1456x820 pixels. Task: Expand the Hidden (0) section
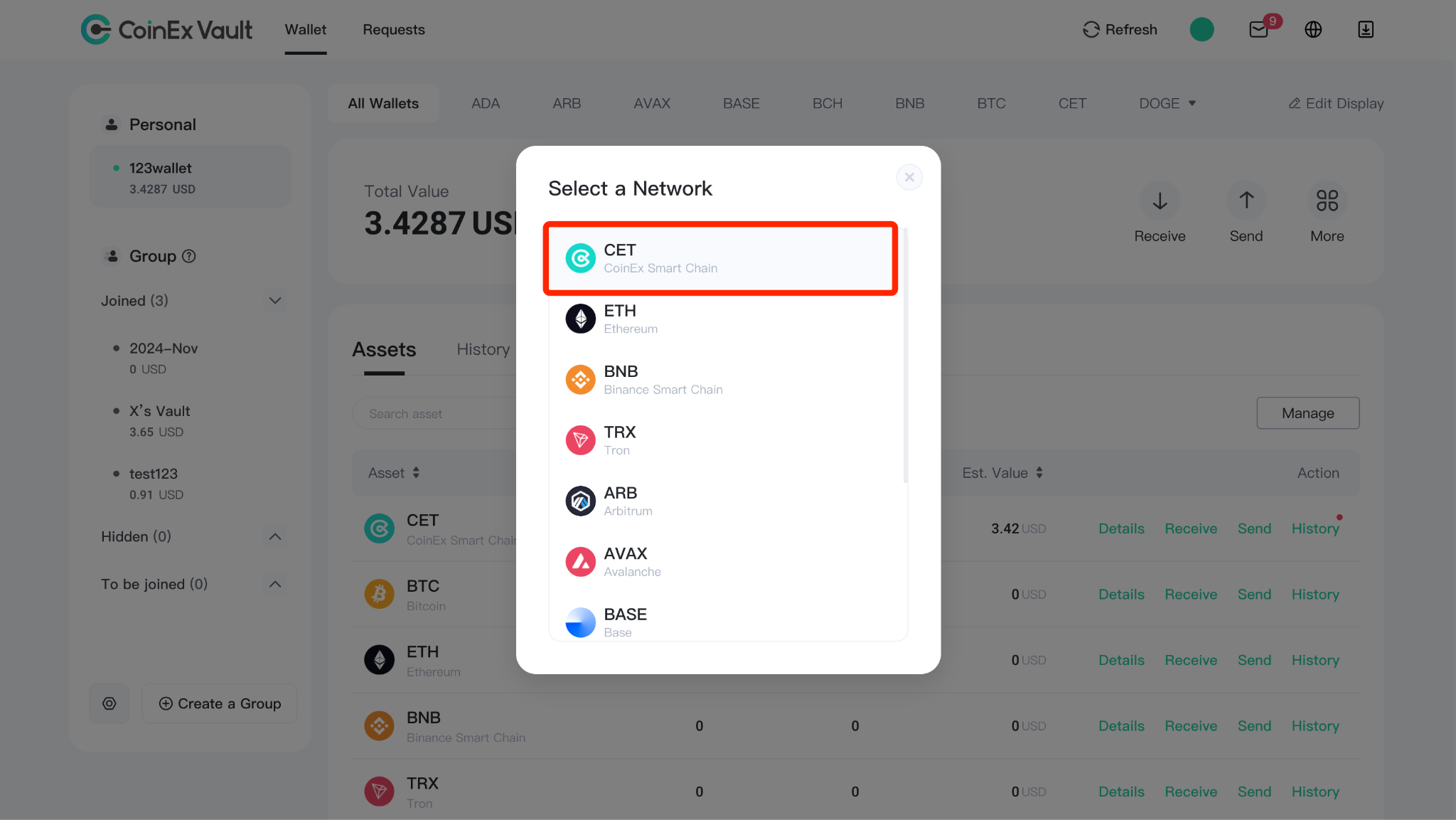point(275,536)
